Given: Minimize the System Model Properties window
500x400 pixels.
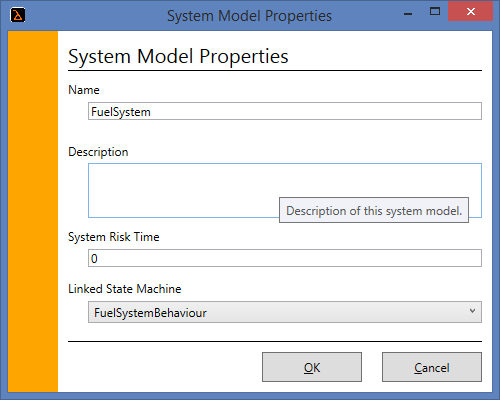Looking at the screenshot, I should coord(408,13).
